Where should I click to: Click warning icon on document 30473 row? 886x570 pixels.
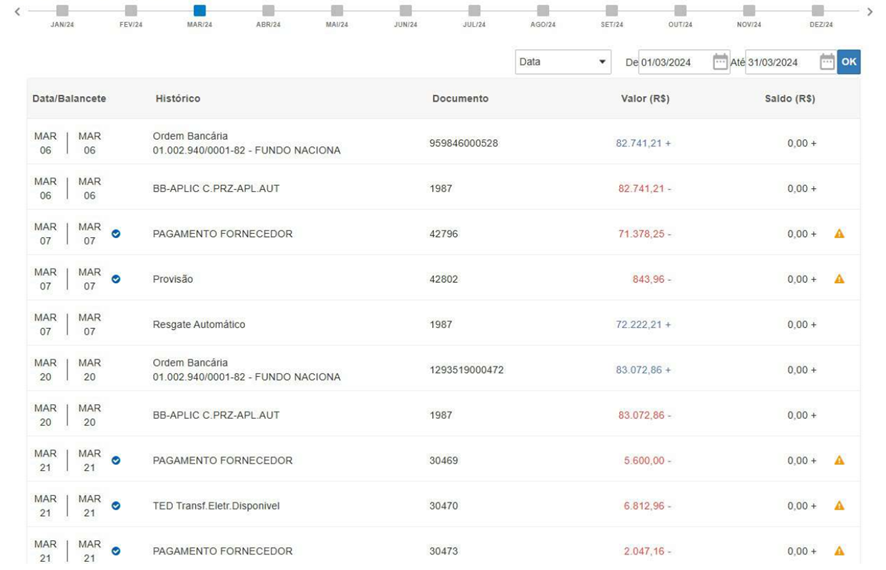tap(839, 550)
